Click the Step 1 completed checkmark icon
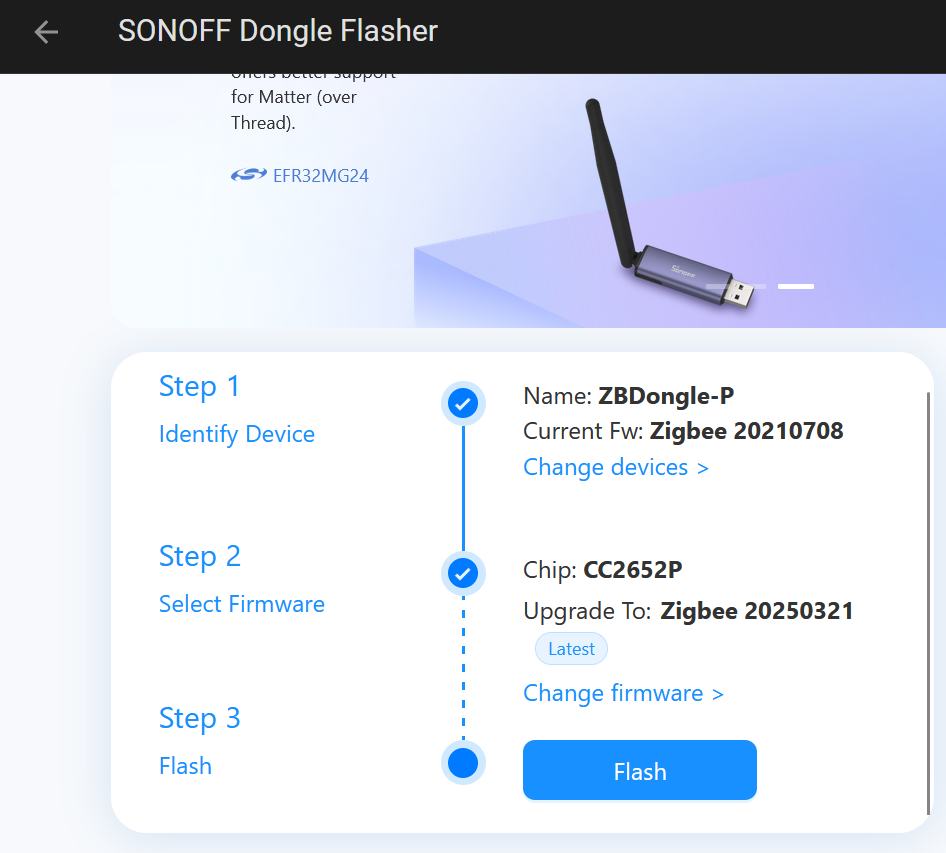This screenshot has width=946, height=853. (463, 403)
